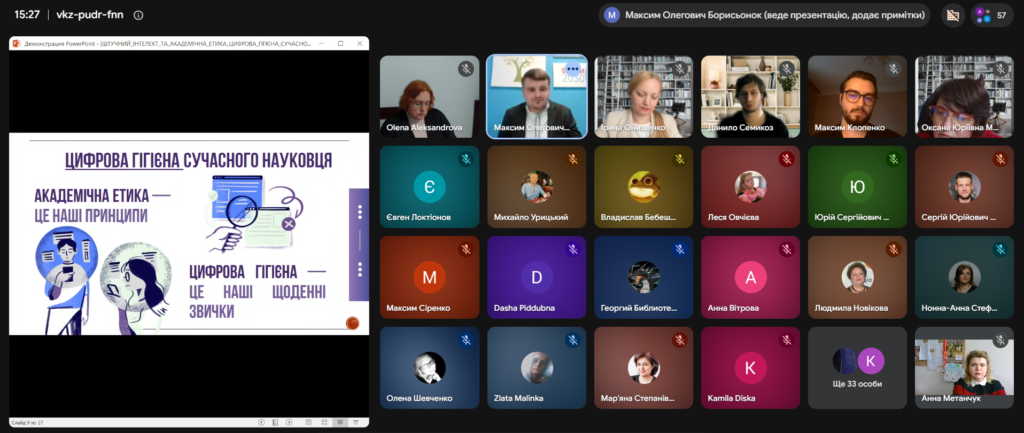1024x433 pixels.
Task: Click the notes page icon between slide arrows
Action: (276, 423)
